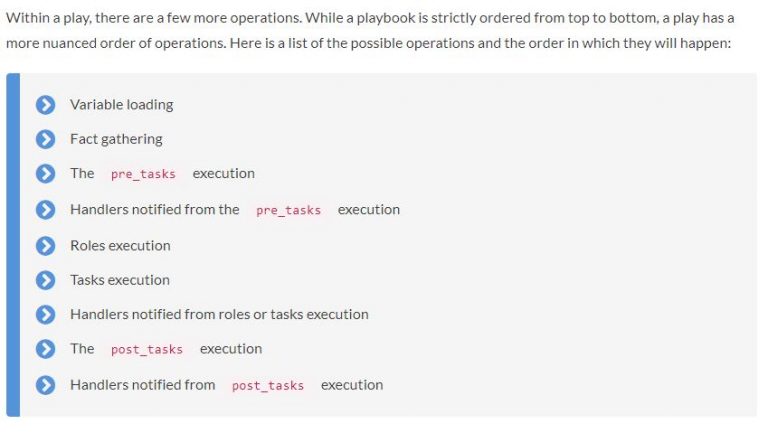This screenshot has width=768, height=433.
Task: Click the post_tasks code in 'The post_tasks execution'
Action: pos(147,349)
